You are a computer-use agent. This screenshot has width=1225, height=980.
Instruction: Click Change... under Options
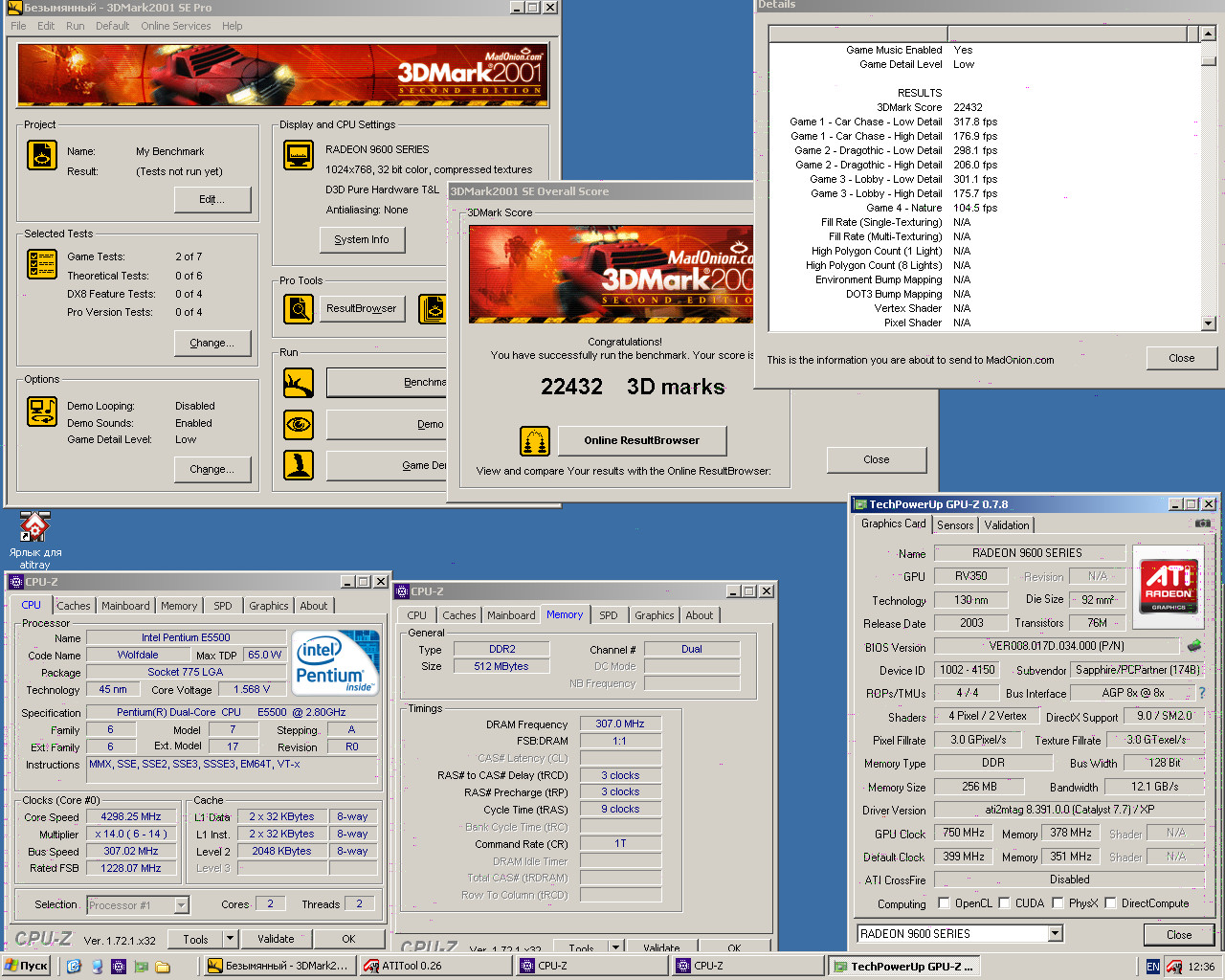click(x=212, y=469)
